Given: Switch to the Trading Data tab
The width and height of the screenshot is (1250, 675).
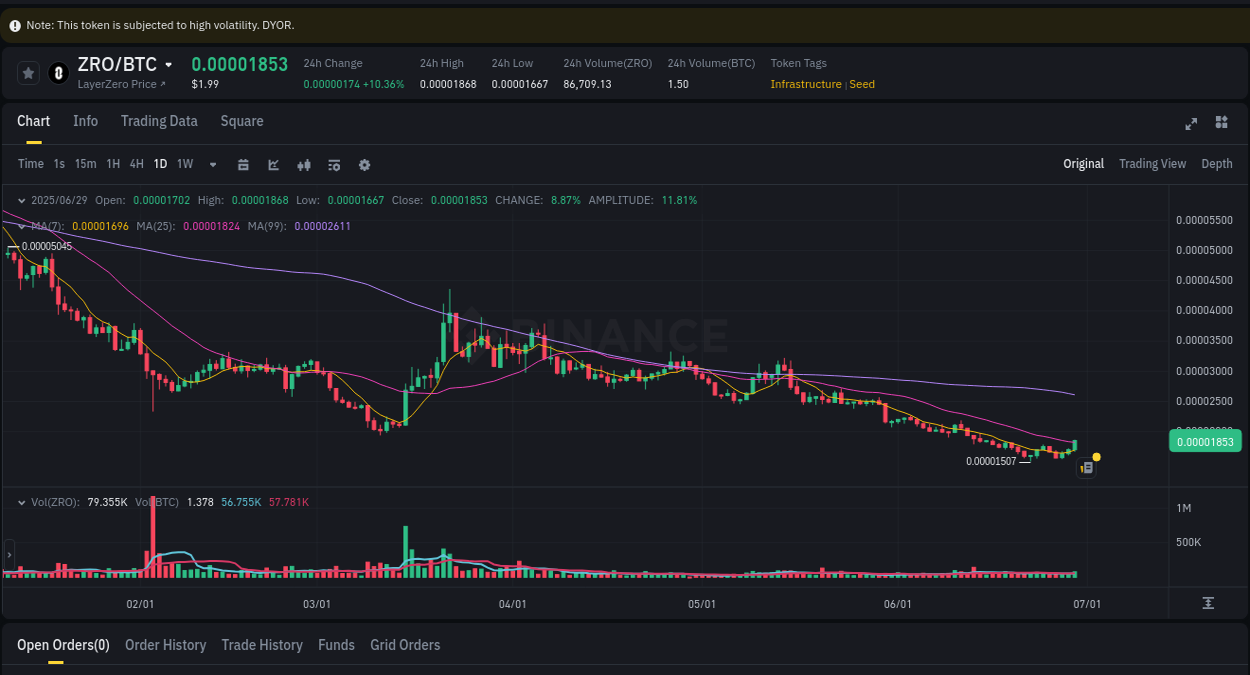Looking at the screenshot, I should tap(159, 121).
